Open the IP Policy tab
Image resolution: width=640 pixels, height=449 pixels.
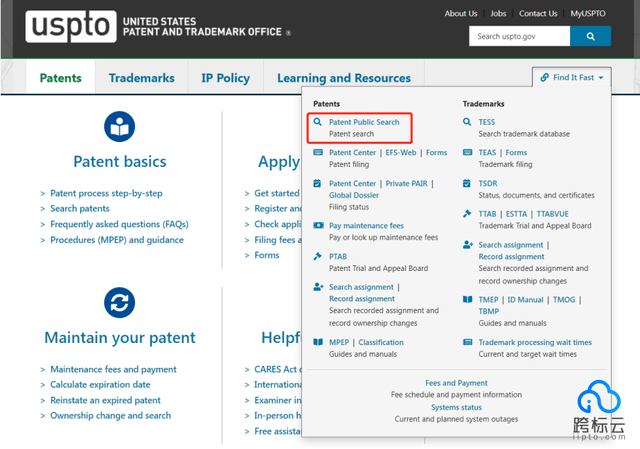[x=225, y=78]
